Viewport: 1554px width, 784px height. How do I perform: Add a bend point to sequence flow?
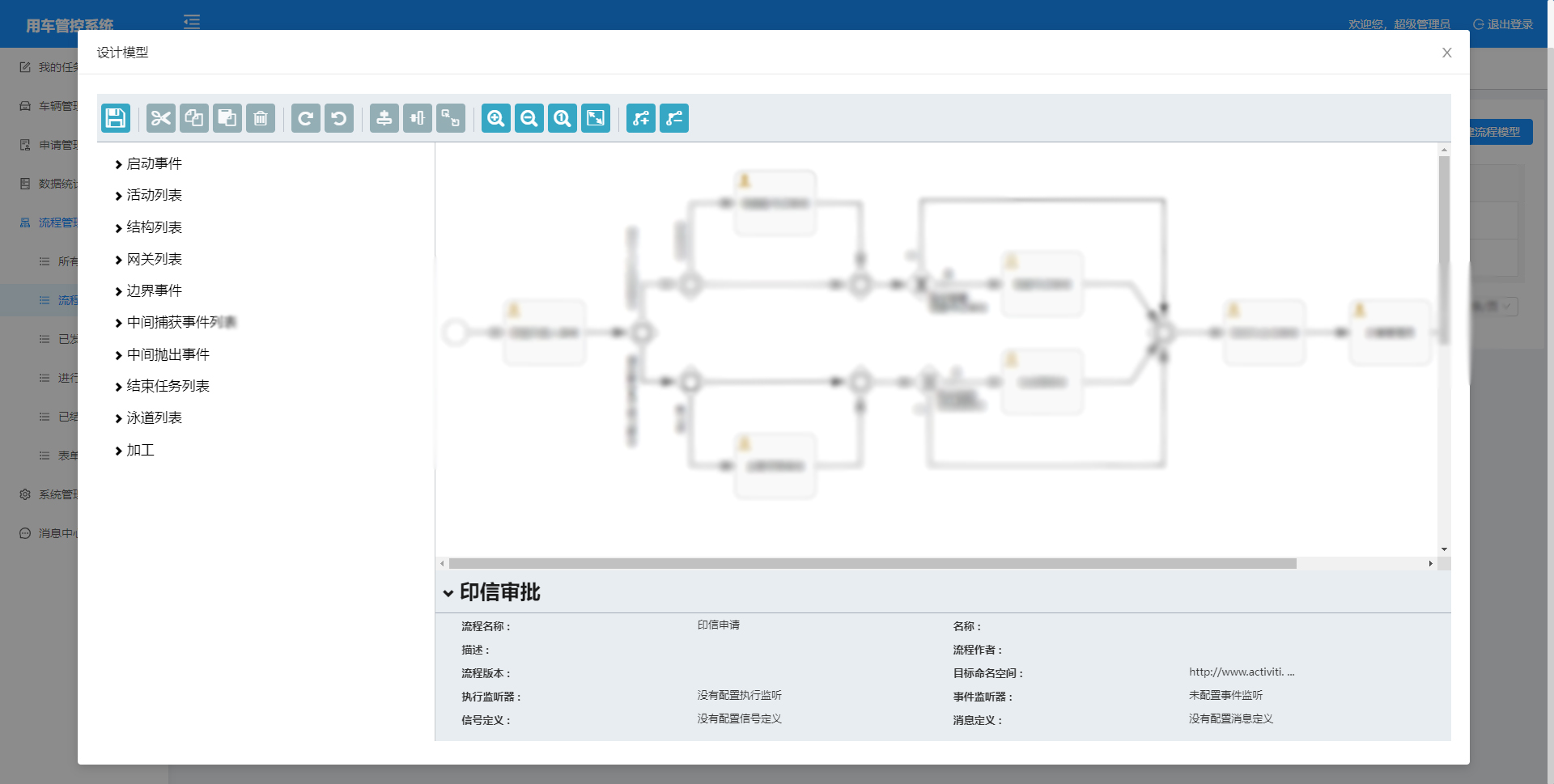pyautogui.click(x=641, y=118)
